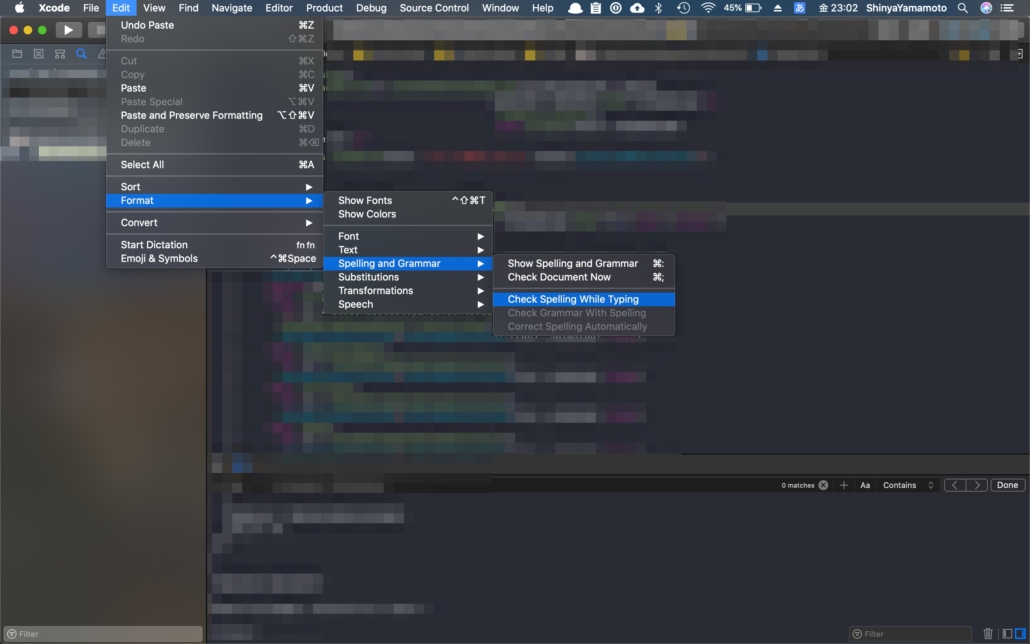Toggle Check Spelling While Typing
Screen dimensions: 1030x644
[x=573, y=299]
